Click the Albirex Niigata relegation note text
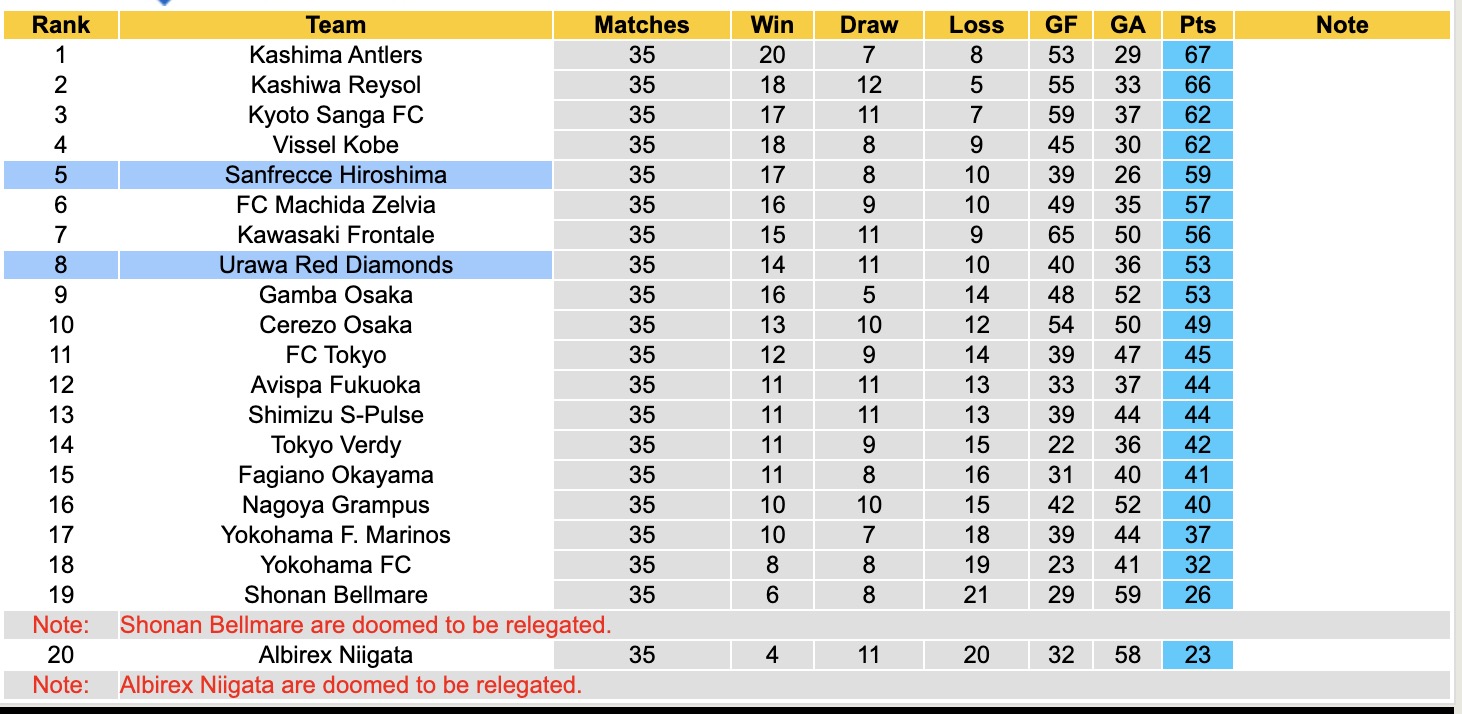 click(x=351, y=685)
